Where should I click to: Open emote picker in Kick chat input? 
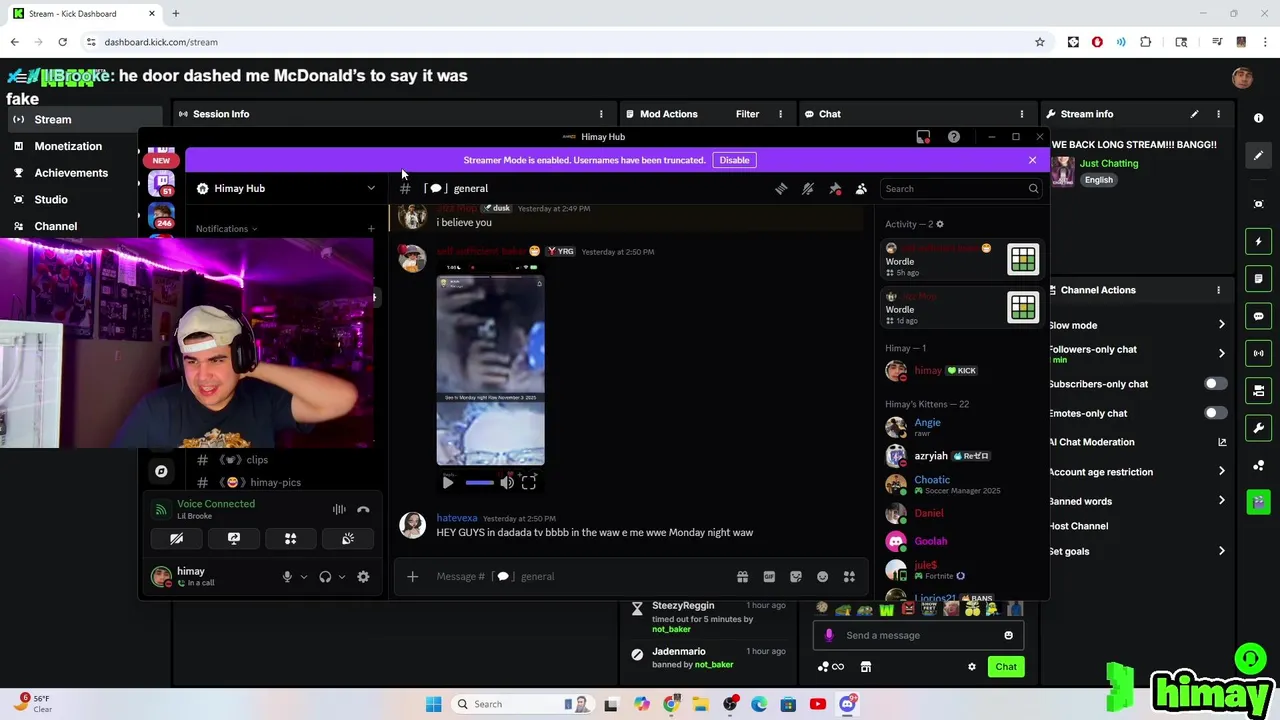1008,635
